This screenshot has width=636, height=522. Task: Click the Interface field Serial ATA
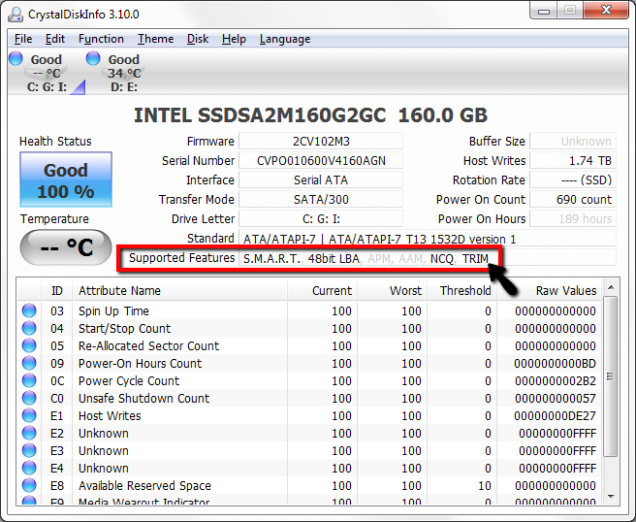pos(321,180)
